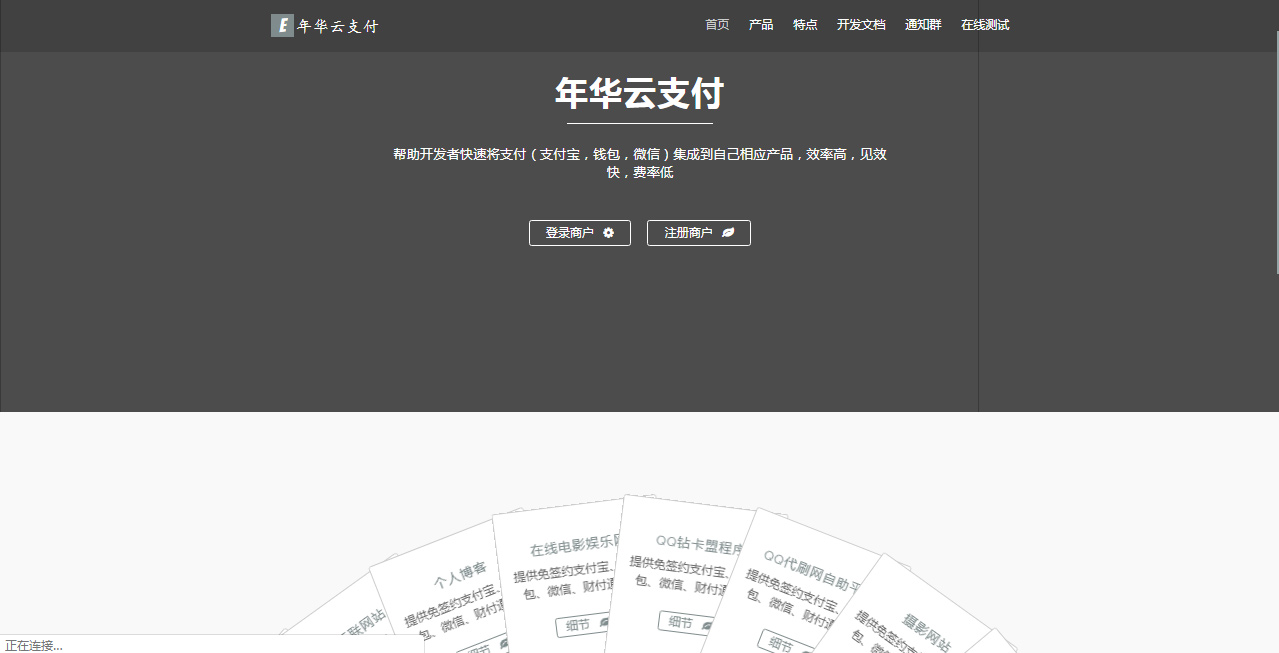Click the 注册商户 button
The height and width of the screenshot is (653, 1279).
point(699,233)
